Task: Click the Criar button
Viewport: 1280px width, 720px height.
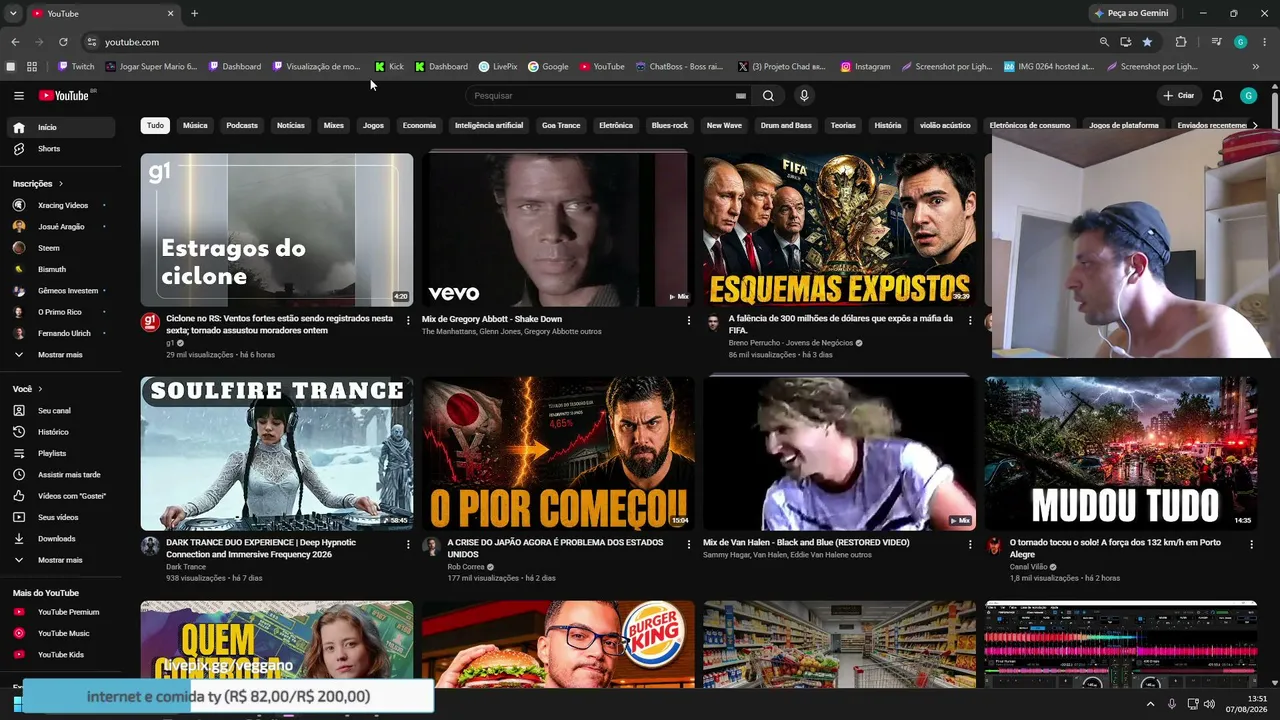Action: [1179, 96]
